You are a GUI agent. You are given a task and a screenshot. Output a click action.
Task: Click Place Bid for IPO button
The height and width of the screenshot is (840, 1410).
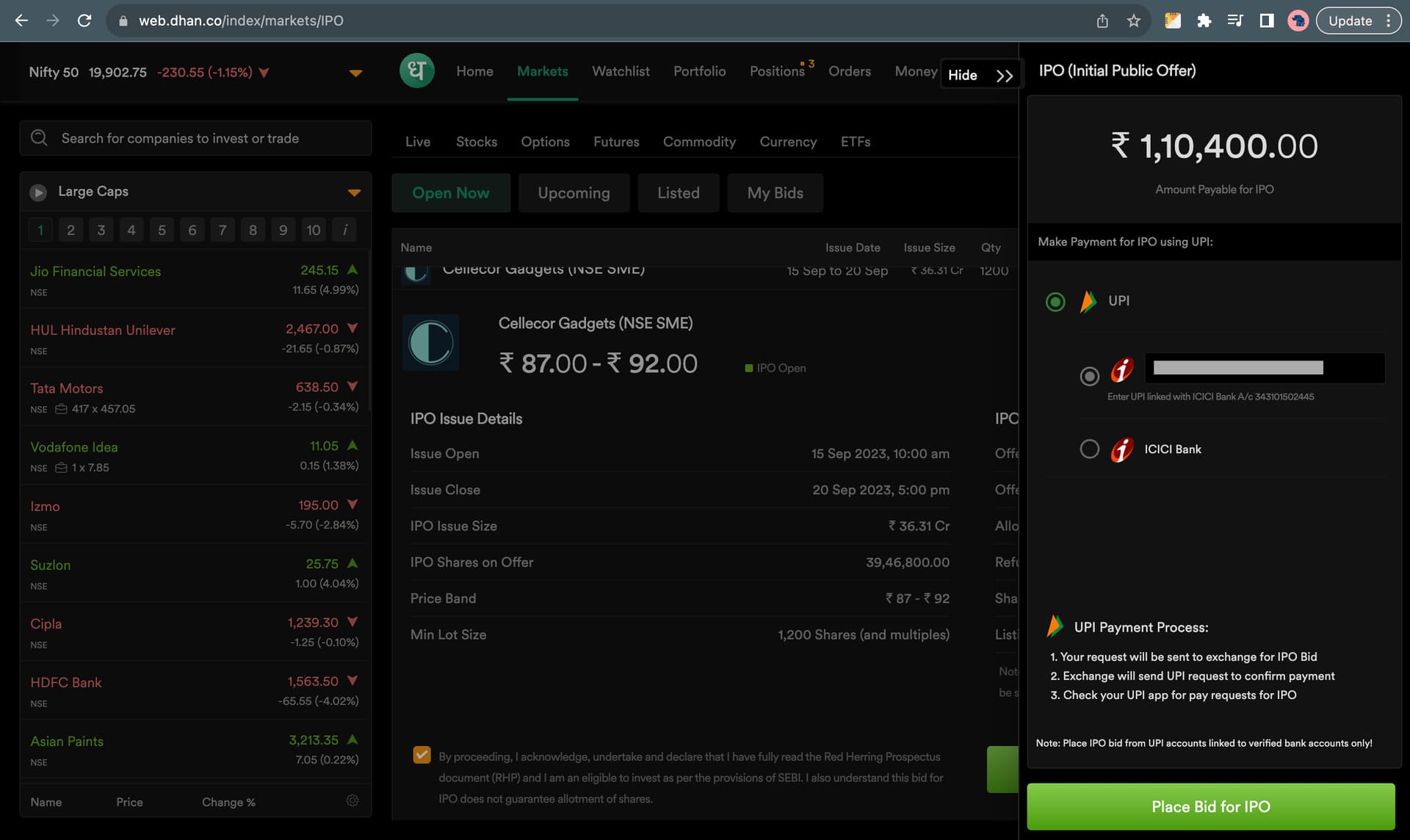coord(1210,806)
